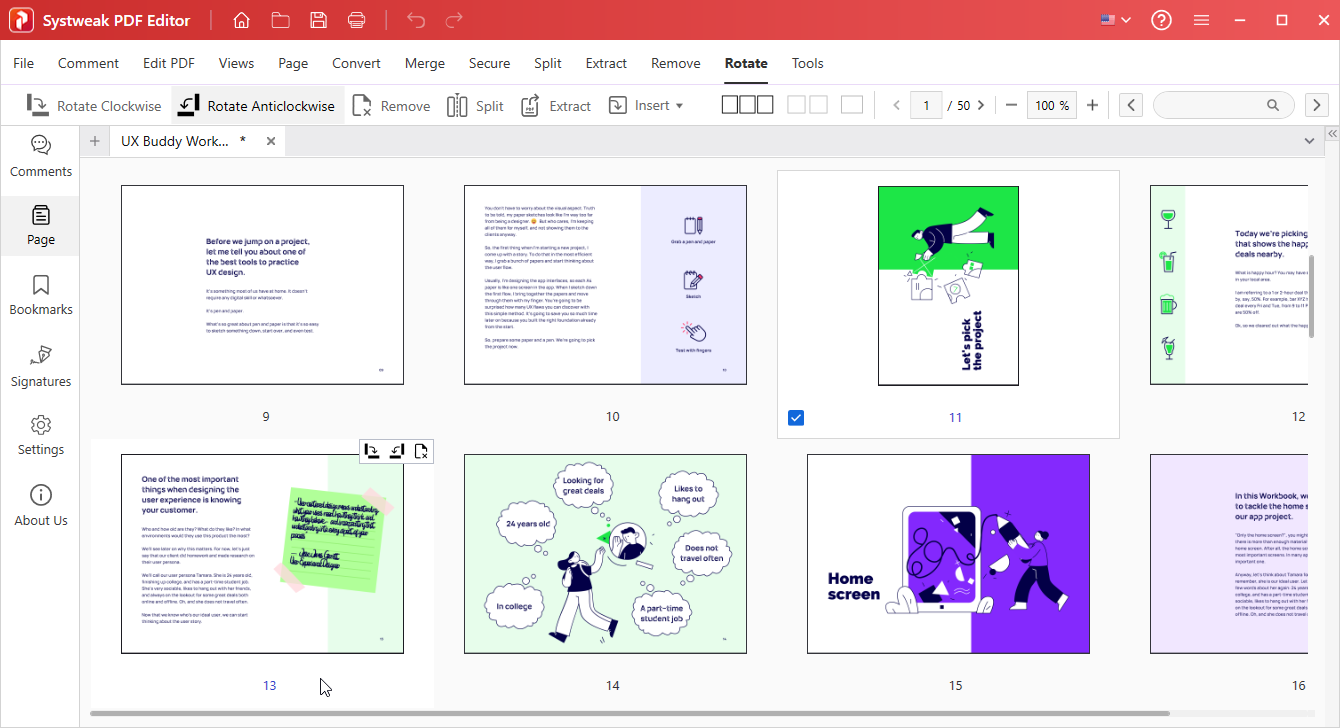This screenshot has width=1340, height=728.
Task: Redo the last action
Action: pyautogui.click(x=454, y=20)
